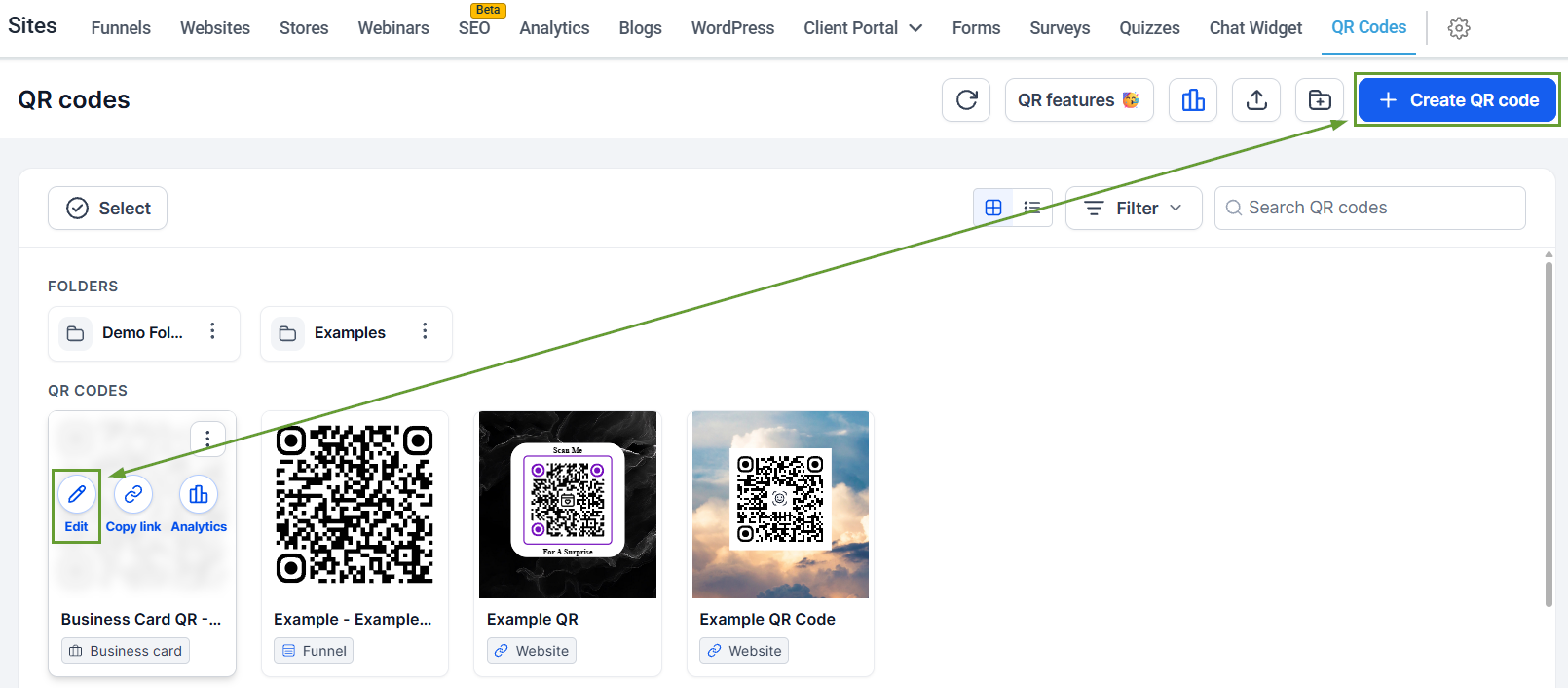Viewport: 1568px width, 688px height.
Task: Click the upload/export icon button
Action: coord(1256,100)
